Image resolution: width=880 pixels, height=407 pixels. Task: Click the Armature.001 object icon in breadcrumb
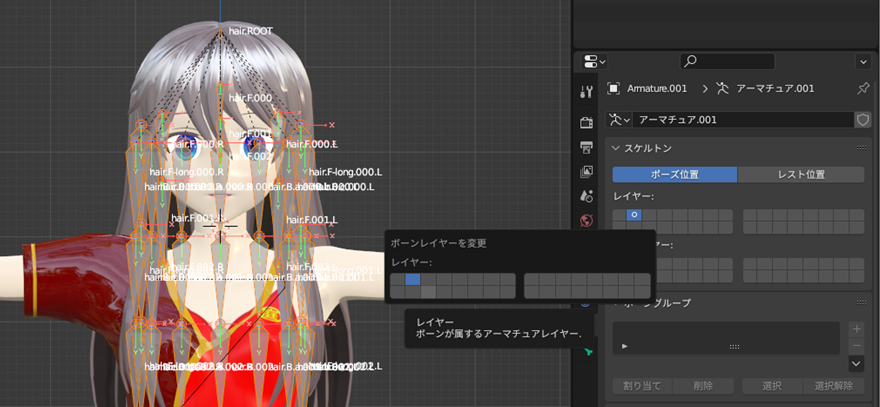tap(614, 89)
